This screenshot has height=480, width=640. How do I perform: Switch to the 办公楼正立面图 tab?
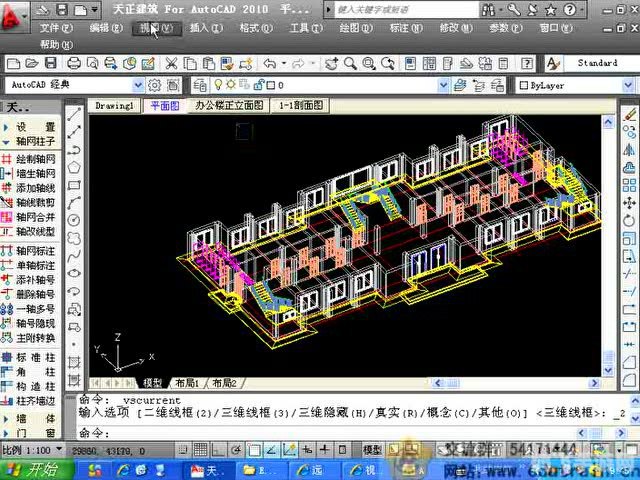click(229, 105)
